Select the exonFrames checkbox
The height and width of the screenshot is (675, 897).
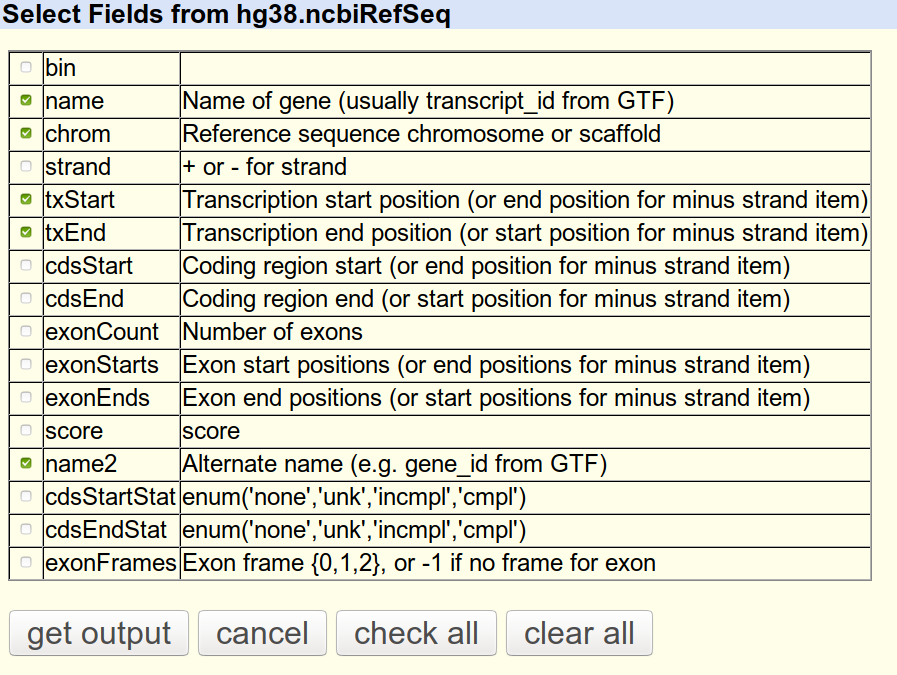(26, 563)
